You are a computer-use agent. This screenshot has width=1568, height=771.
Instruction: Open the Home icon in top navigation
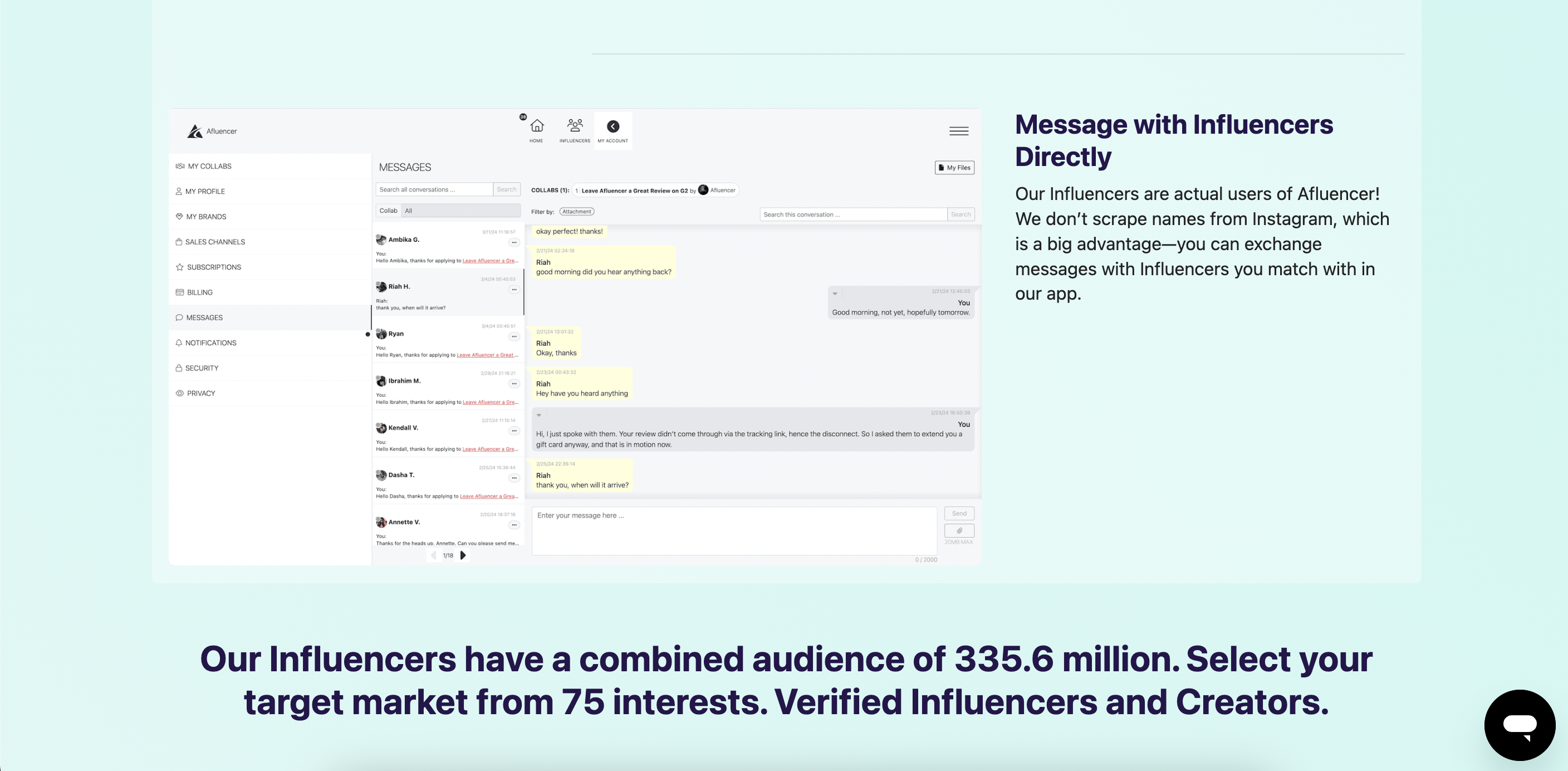click(x=536, y=130)
